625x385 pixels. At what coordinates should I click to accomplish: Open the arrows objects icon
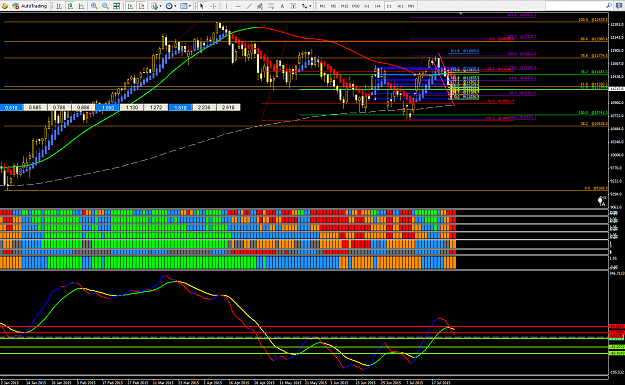tap(305, 6)
